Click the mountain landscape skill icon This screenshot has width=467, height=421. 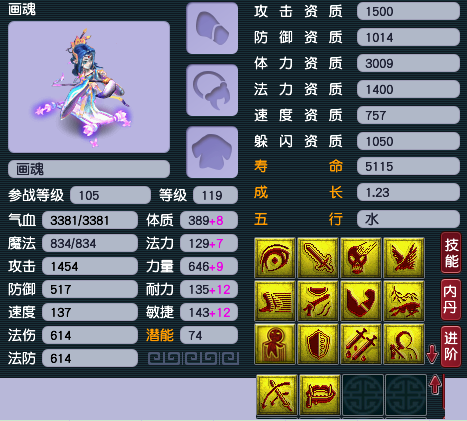[x=404, y=301]
